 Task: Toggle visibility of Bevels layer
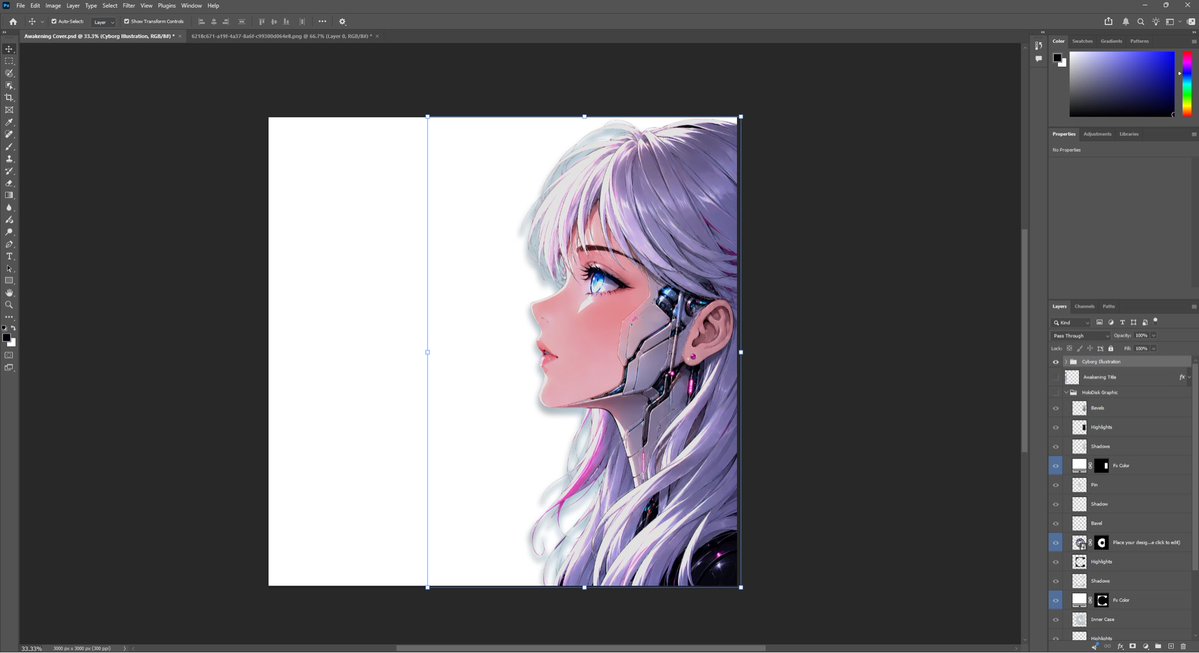(x=1056, y=408)
